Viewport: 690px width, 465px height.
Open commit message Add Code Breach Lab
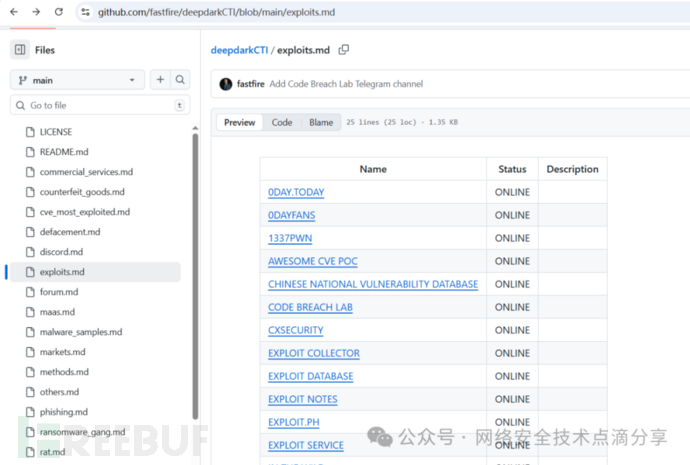click(x=346, y=84)
